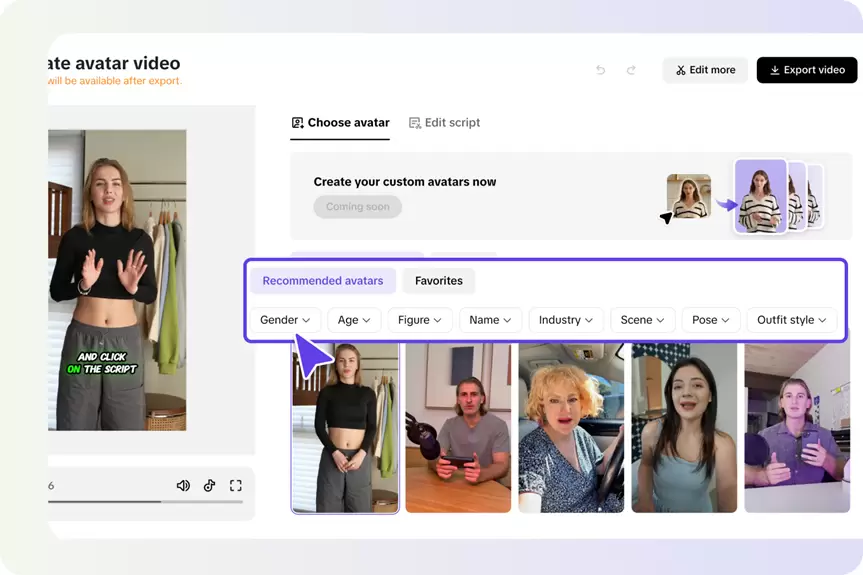Click the video progress bar
Screen dimensions: 863x575
point(145,501)
